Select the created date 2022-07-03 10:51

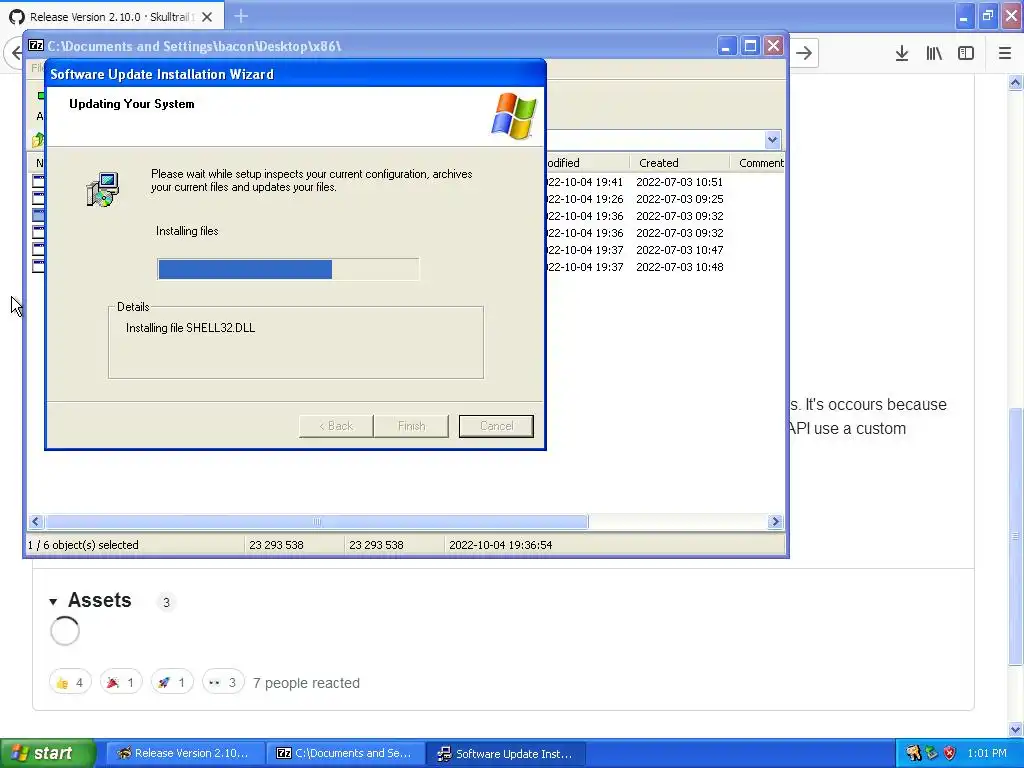pyautogui.click(x=679, y=182)
